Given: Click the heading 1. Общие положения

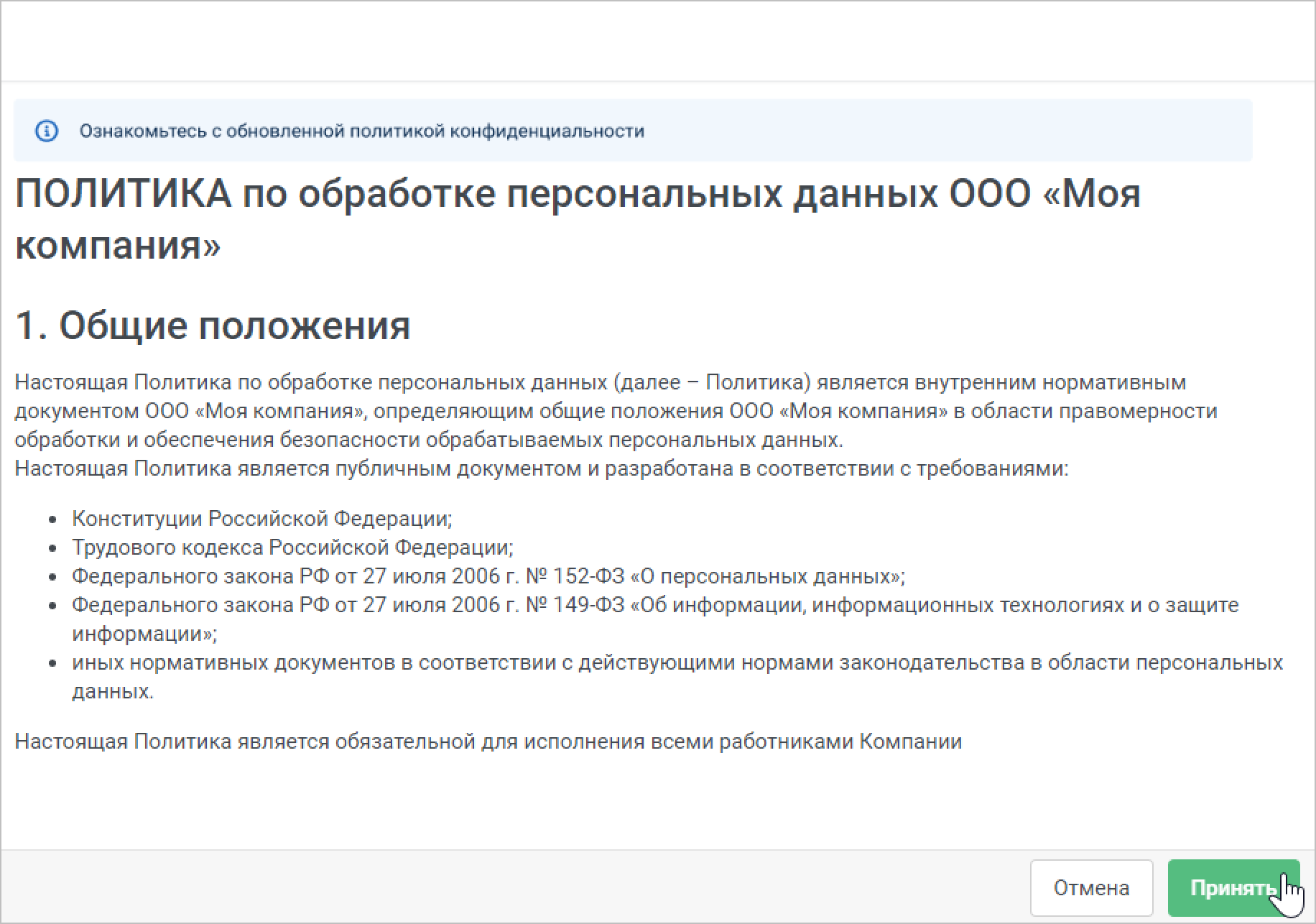Looking at the screenshot, I should click(213, 325).
